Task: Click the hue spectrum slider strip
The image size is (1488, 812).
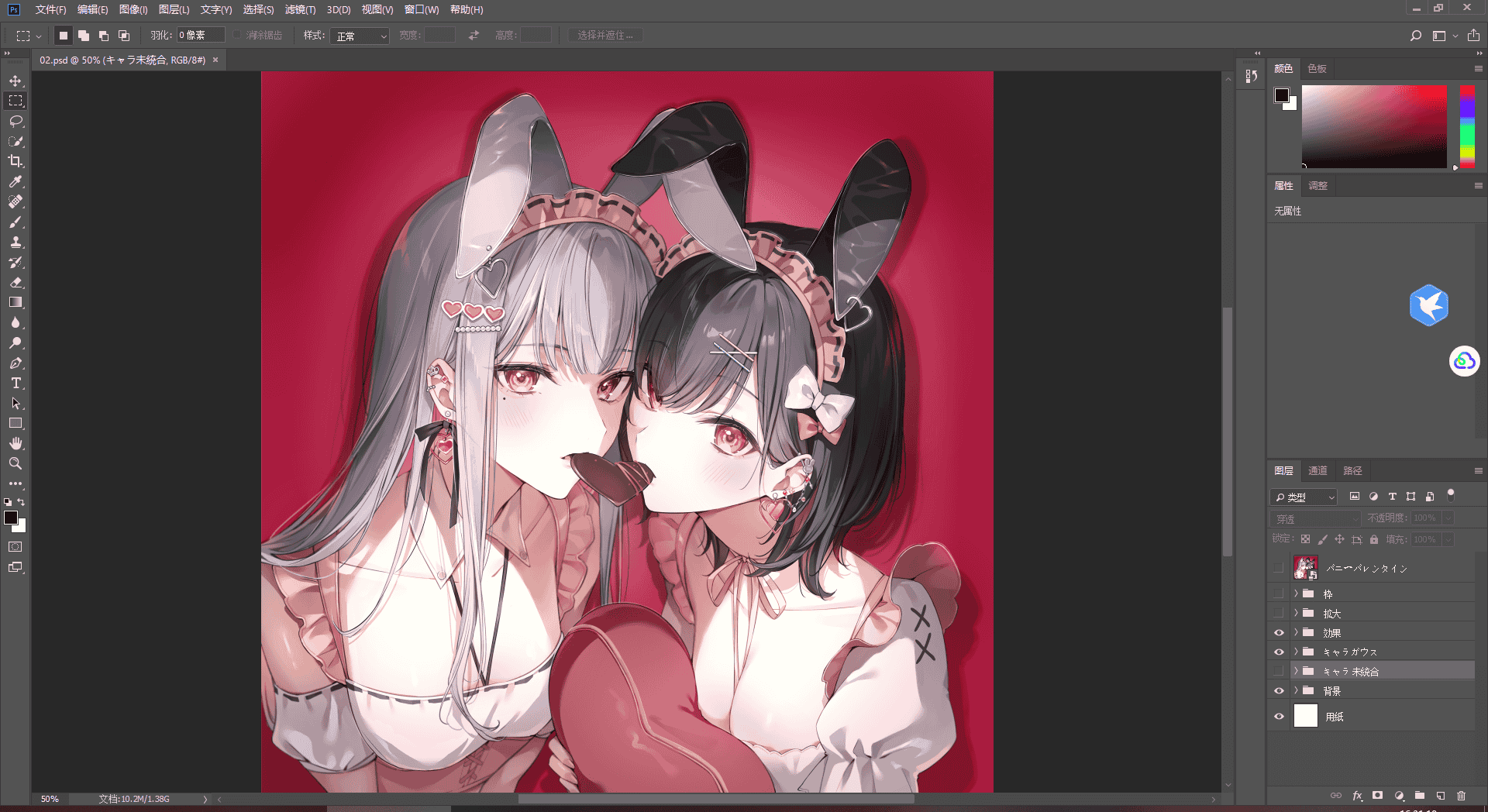Action: pos(1467,126)
